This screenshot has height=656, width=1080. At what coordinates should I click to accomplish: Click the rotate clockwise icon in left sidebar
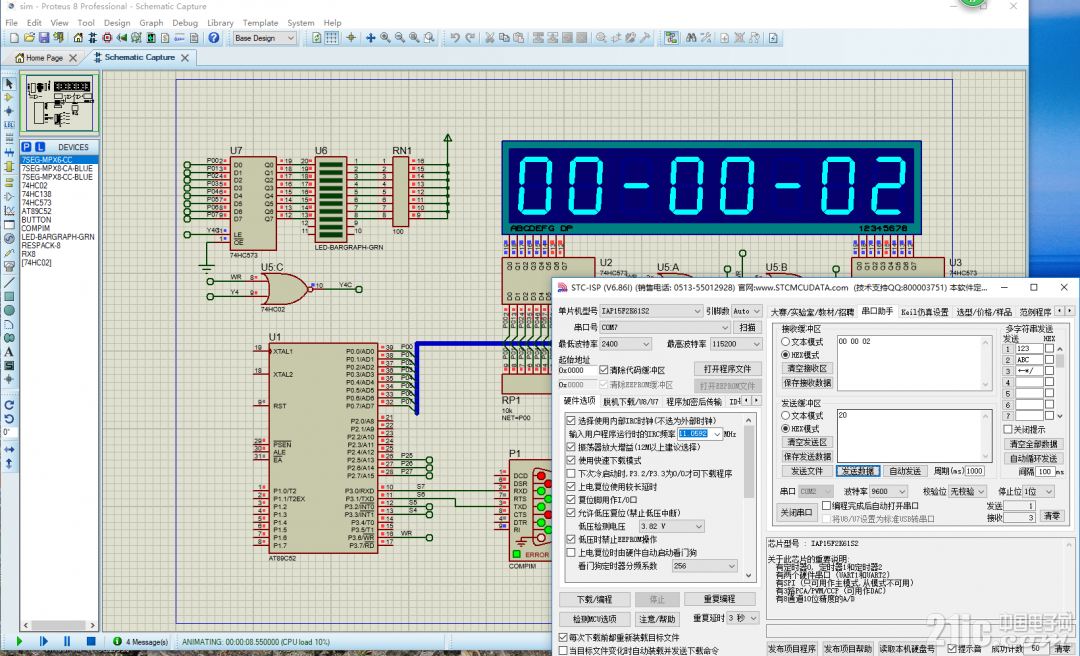[9, 404]
